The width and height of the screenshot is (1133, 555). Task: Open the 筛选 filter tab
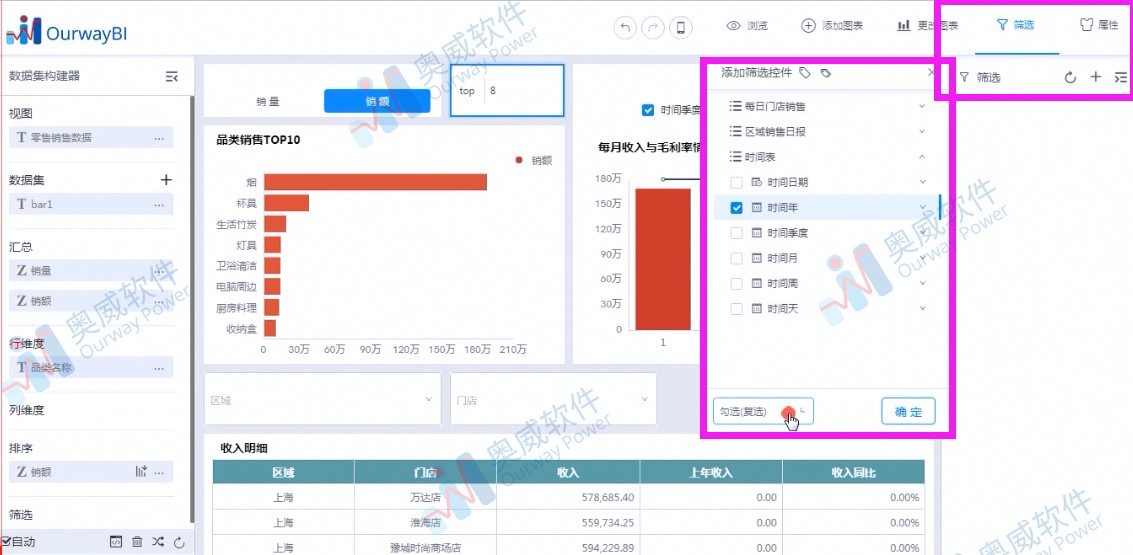pyautogui.click(x=1016, y=25)
